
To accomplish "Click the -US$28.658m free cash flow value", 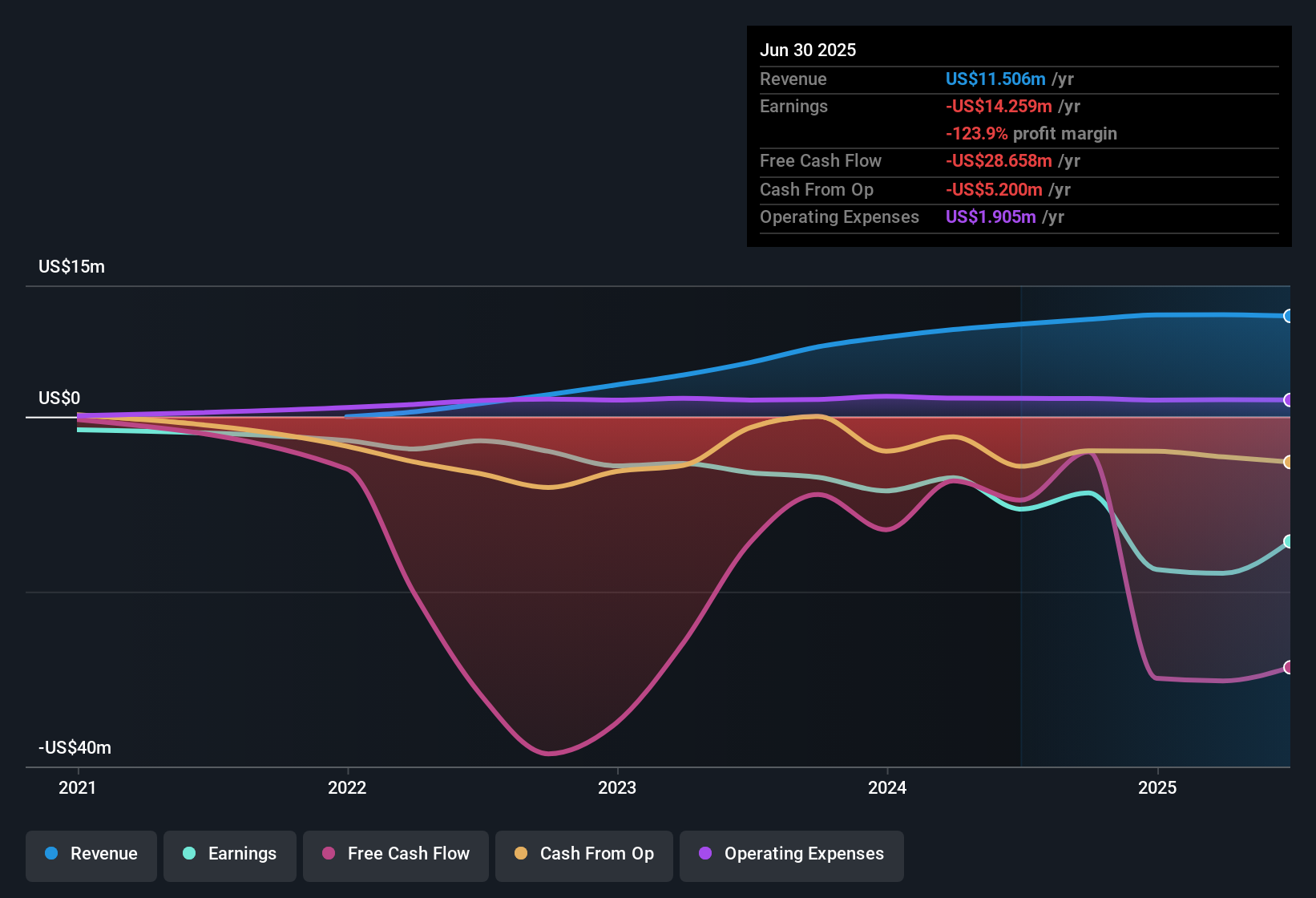I will pos(999,160).
